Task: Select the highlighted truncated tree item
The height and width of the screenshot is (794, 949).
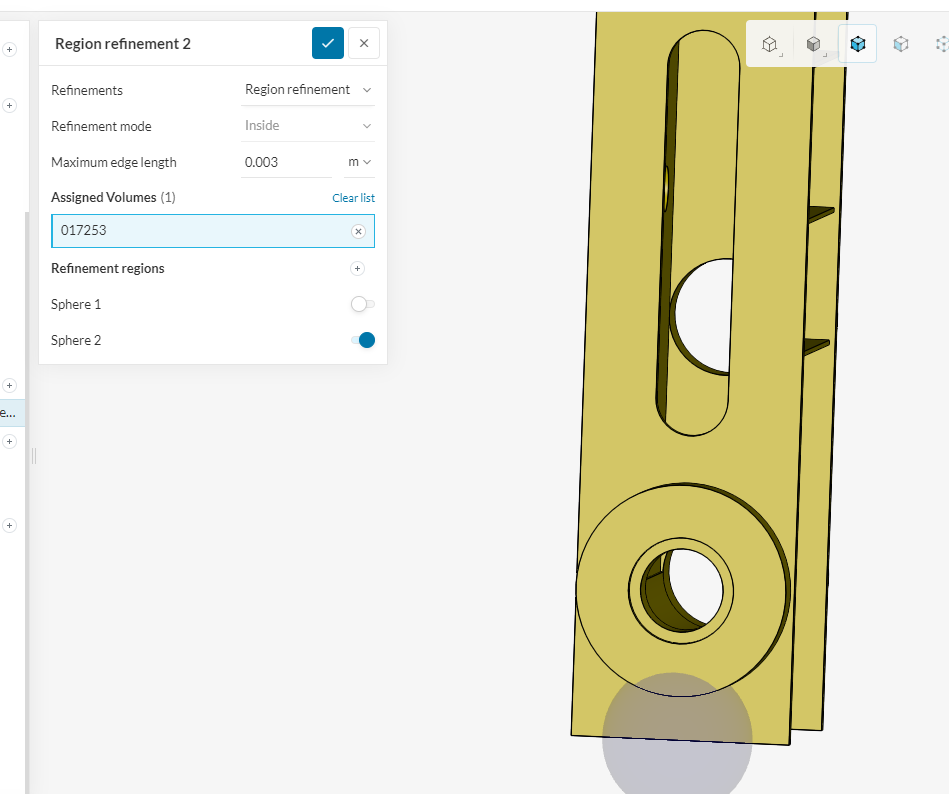Action: (x=12, y=413)
